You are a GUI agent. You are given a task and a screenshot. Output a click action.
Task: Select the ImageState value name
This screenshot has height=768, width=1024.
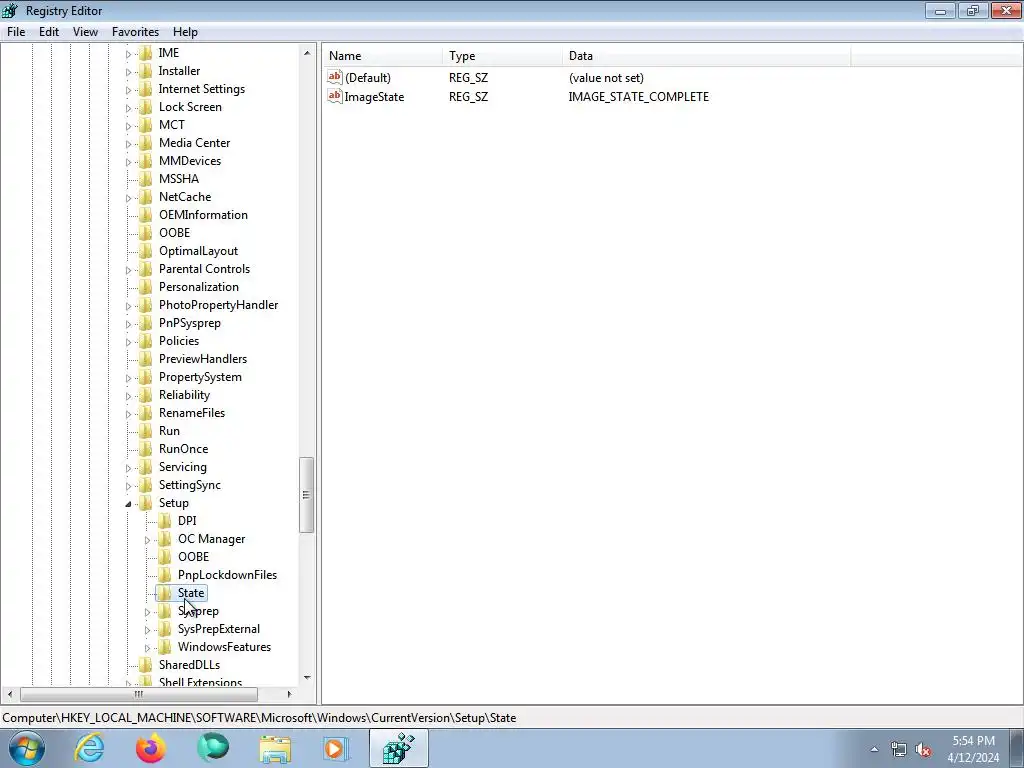click(x=374, y=97)
